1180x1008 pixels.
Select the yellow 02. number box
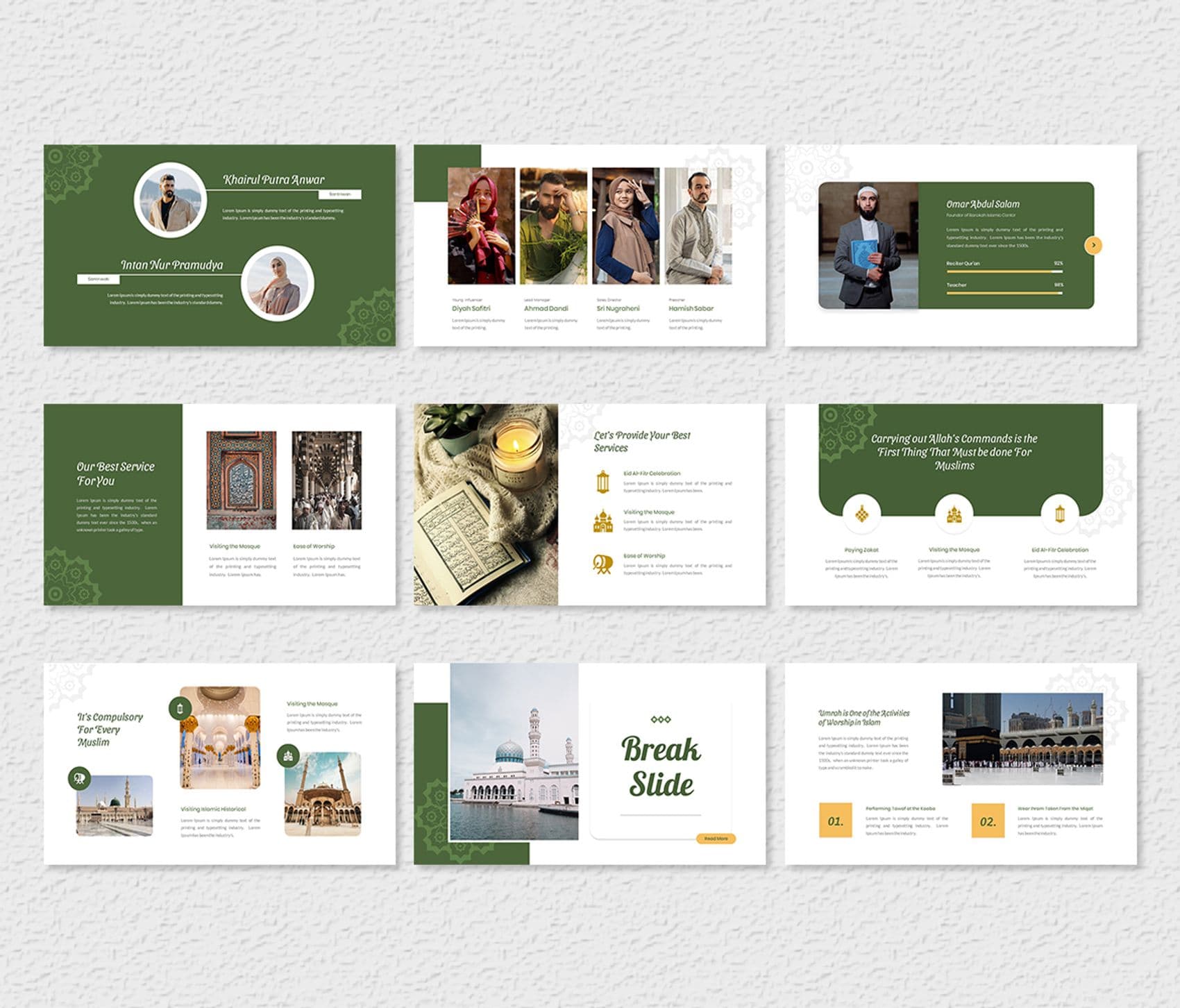point(988,821)
